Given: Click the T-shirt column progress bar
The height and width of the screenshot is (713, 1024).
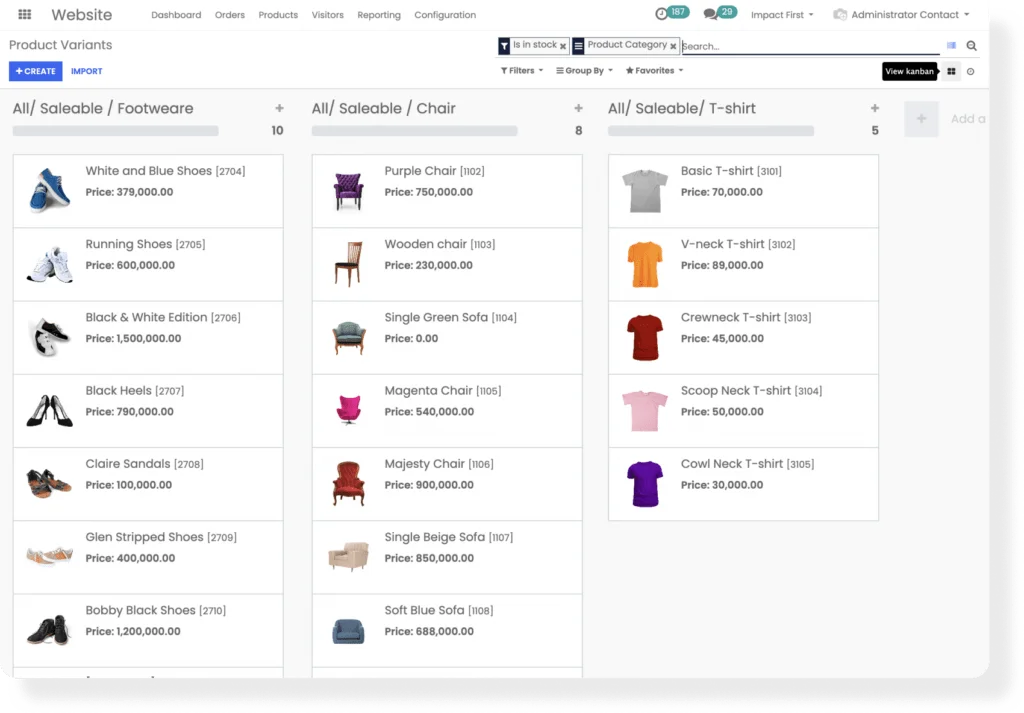Looking at the screenshot, I should 711,131.
